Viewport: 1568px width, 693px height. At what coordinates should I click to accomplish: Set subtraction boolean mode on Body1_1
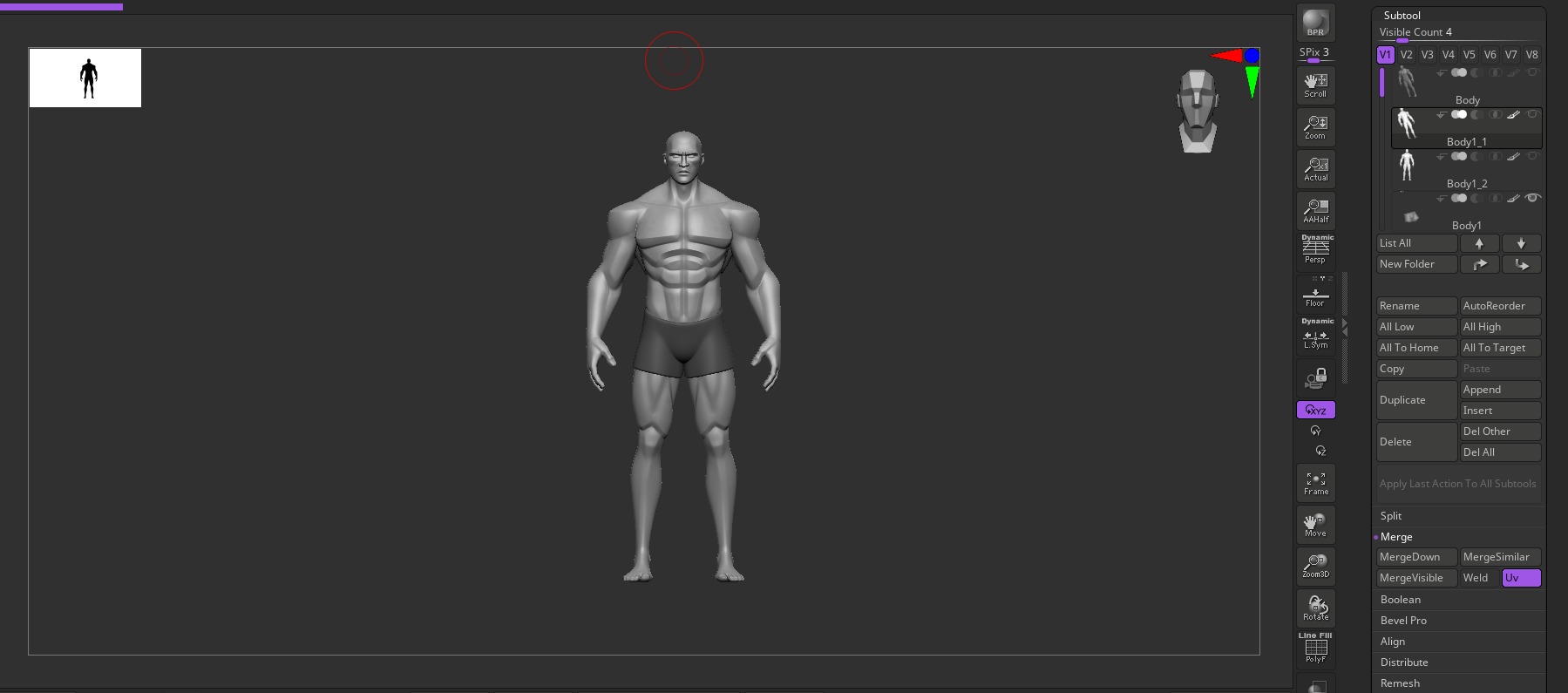(1476, 114)
